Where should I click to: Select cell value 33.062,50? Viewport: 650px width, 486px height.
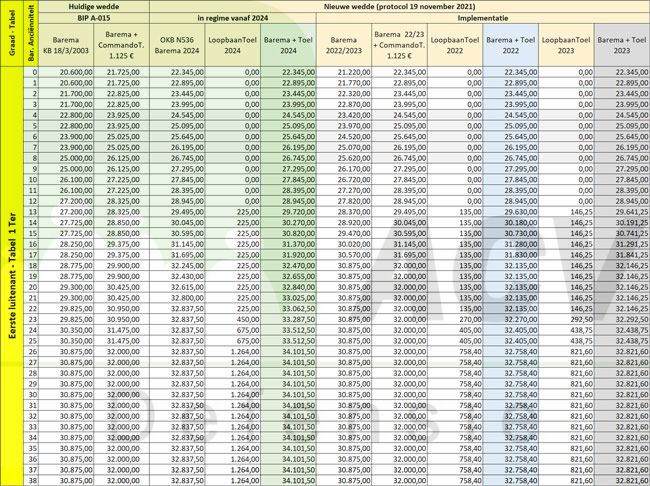click(299, 309)
